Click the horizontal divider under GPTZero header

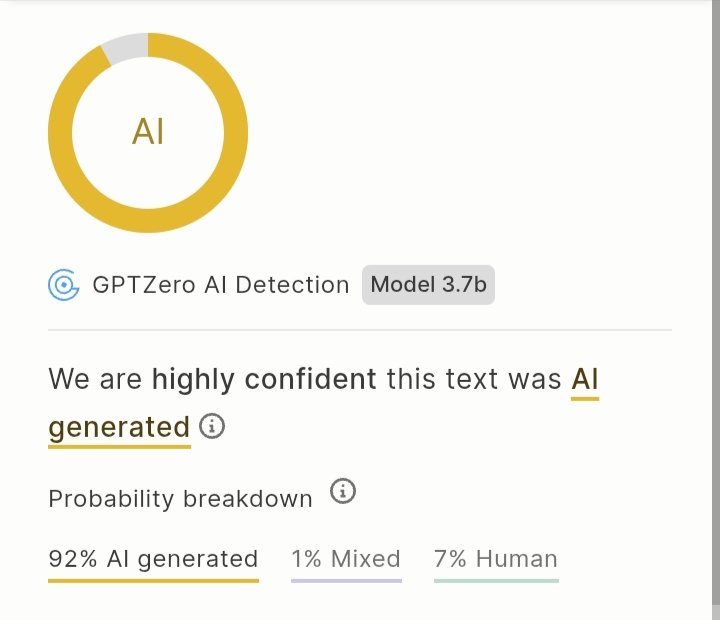point(360,330)
